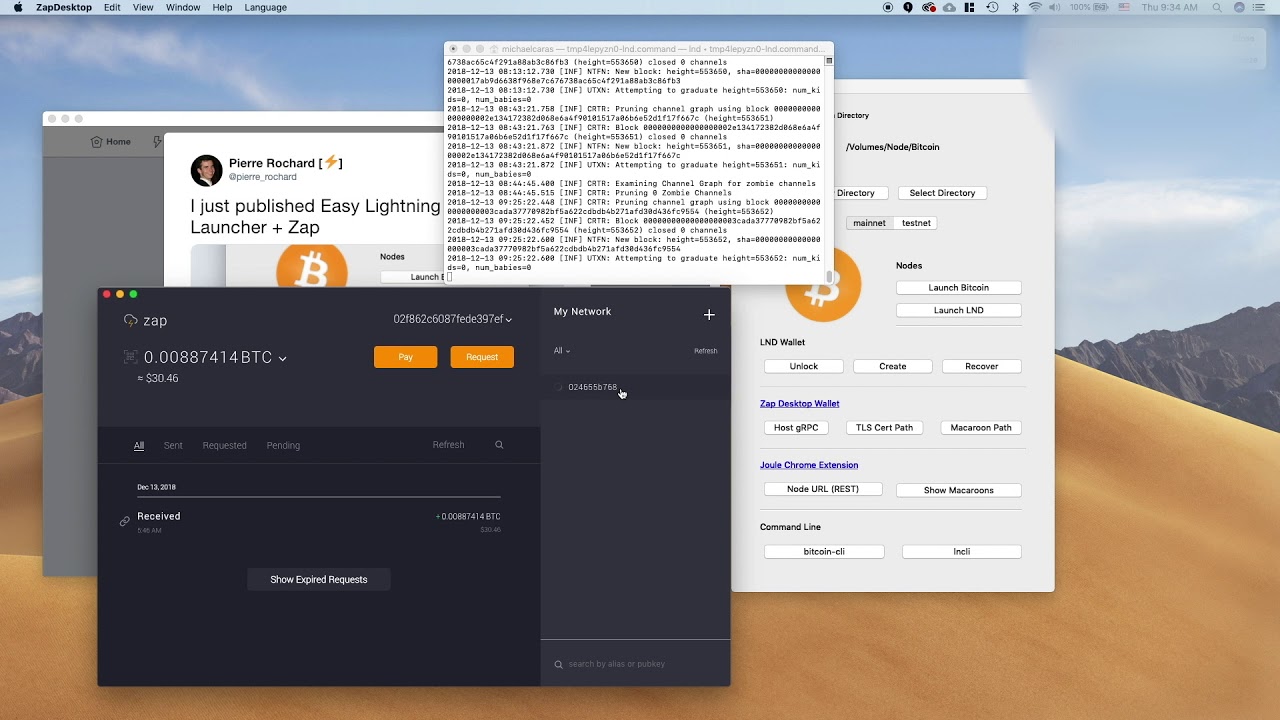Viewport: 1280px width, 720px height.
Task: Open Time Machine menu bar icon
Action: 992,7
